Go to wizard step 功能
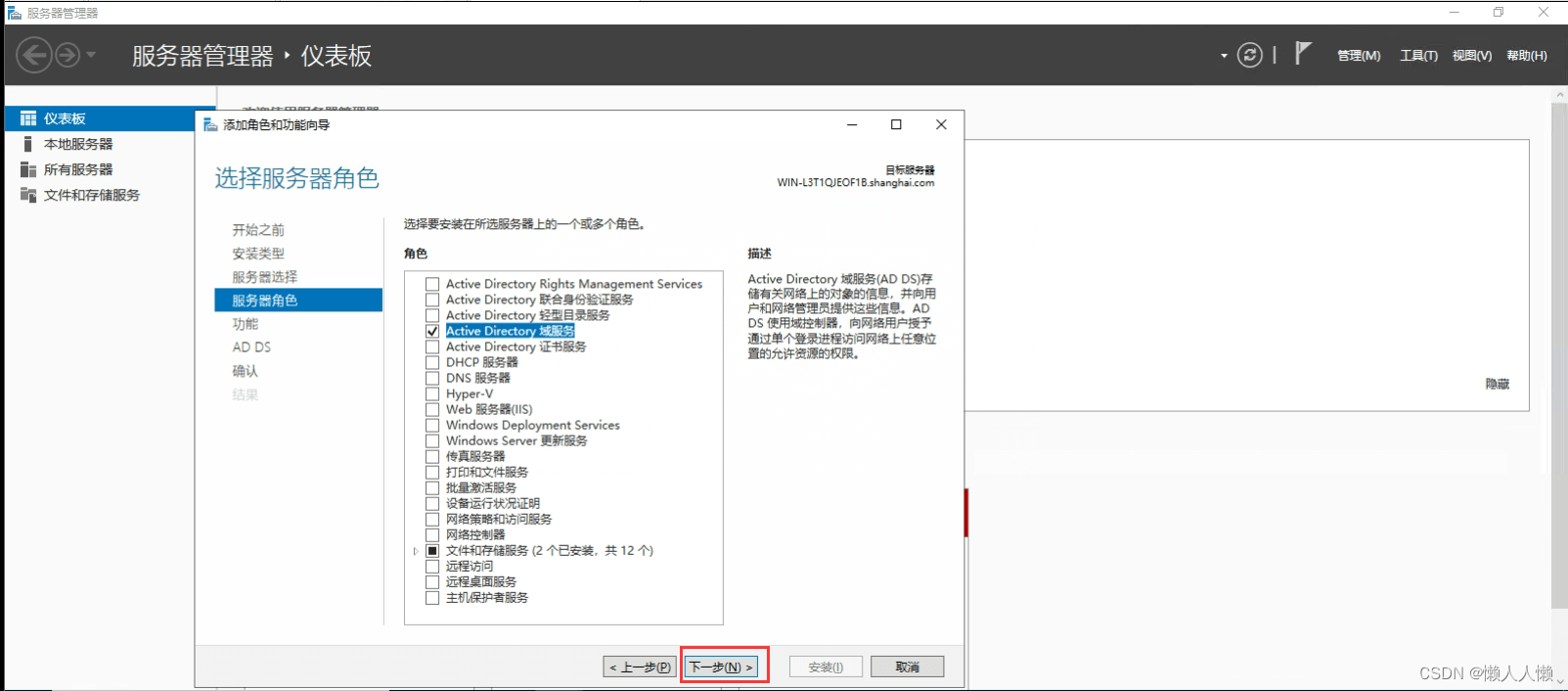Viewport: 1568px width, 691px height. click(x=245, y=324)
